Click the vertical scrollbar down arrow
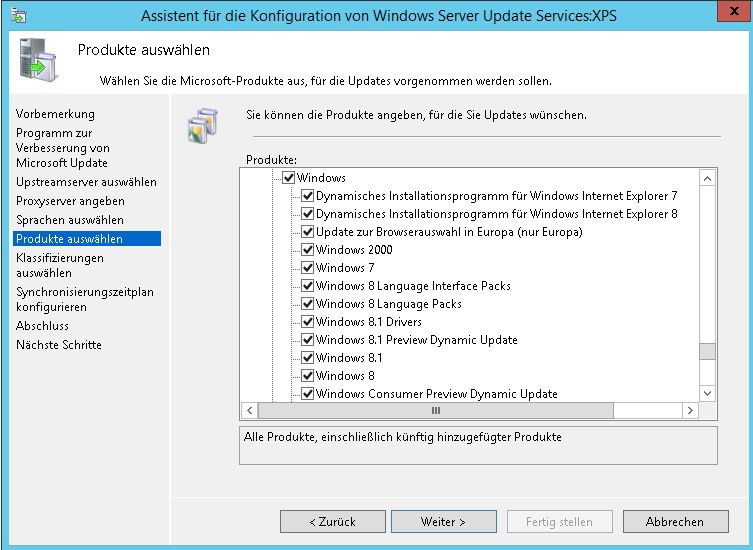The height and width of the screenshot is (550, 753). [x=707, y=393]
